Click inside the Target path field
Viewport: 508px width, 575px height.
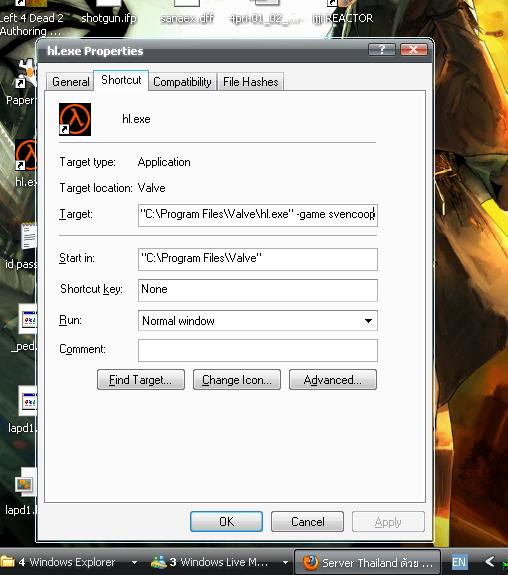[258, 215]
